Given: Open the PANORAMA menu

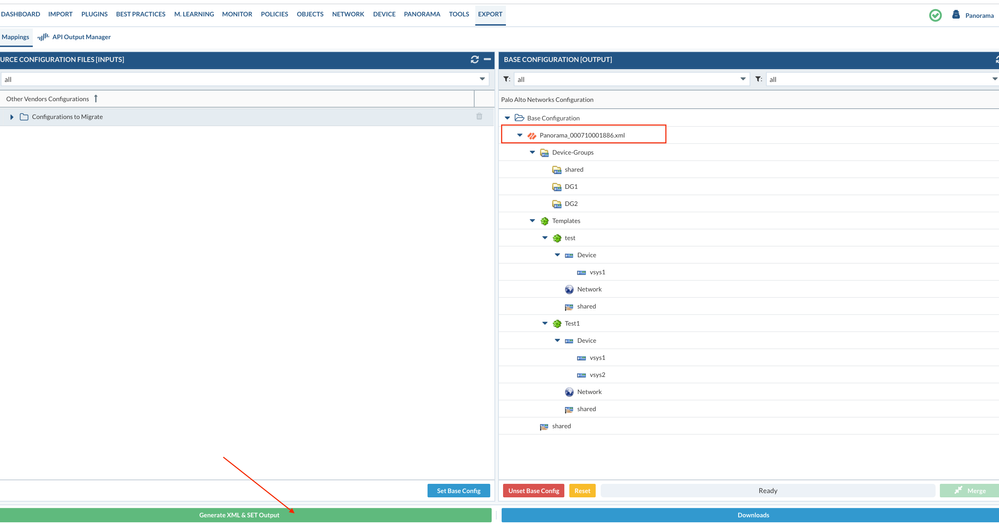Looking at the screenshot, I should pos(422,14).
